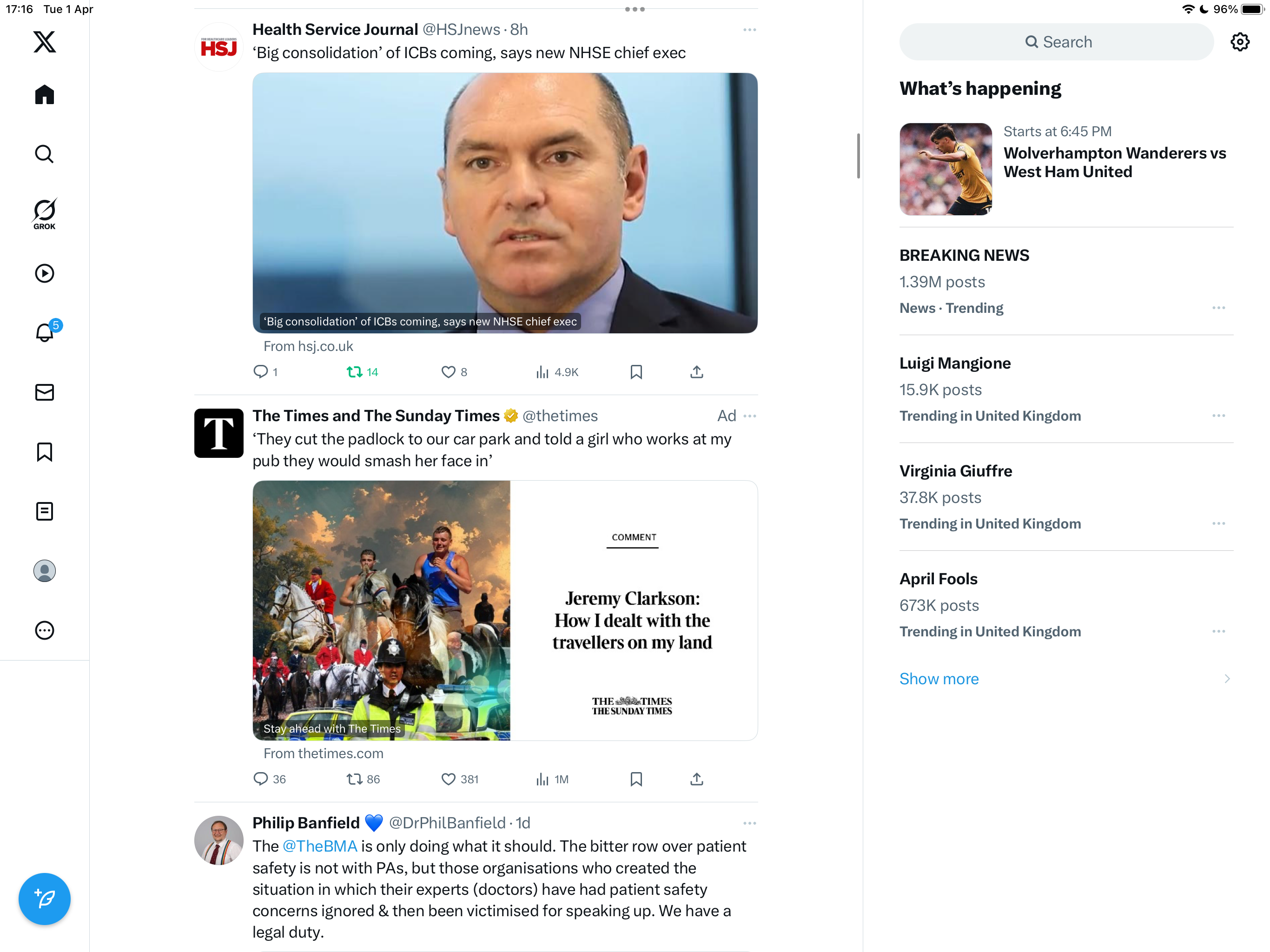Image resolution: width=1270 pixels, height=952 pixels.
Task: Open Grok from the sidebar
Action: click(x=44, y=214)
